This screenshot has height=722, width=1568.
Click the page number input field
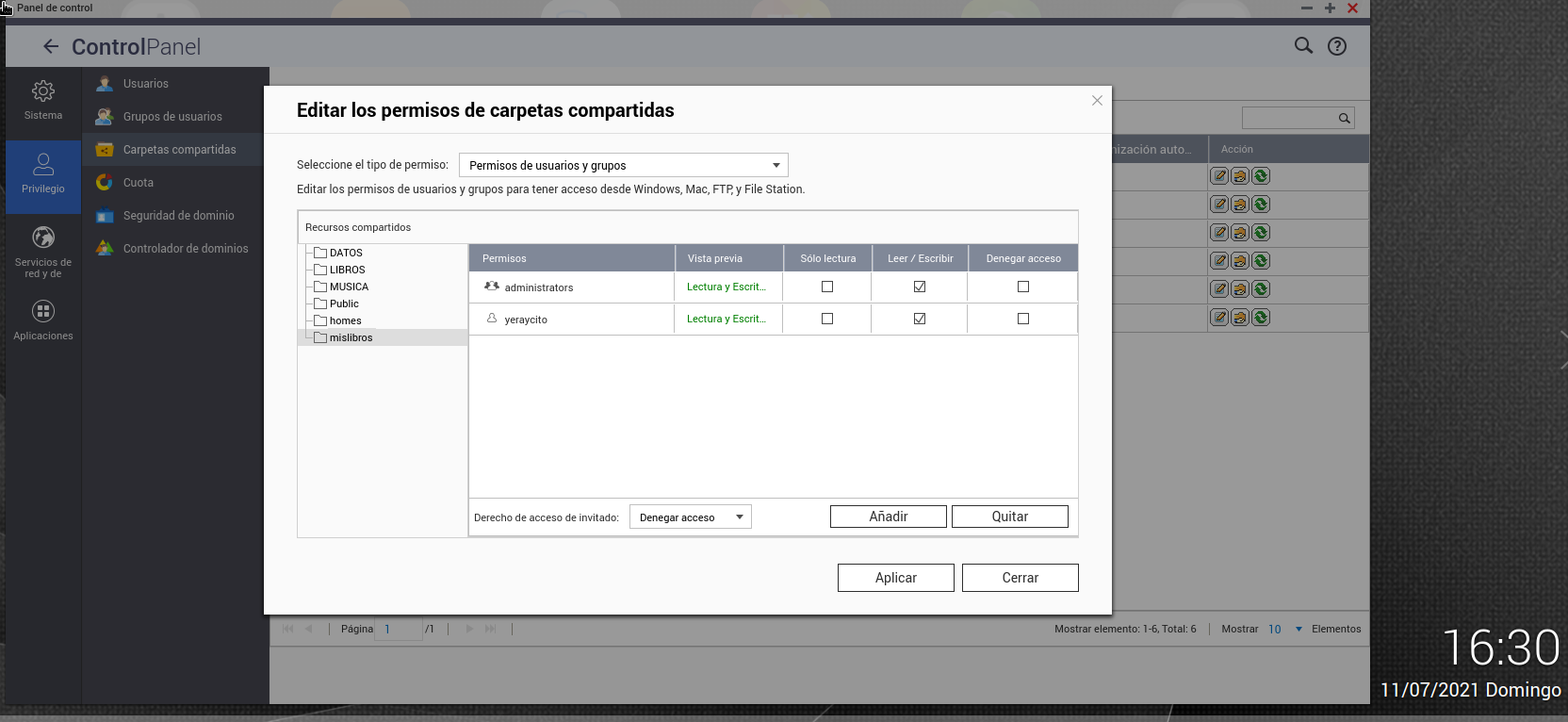coord(399,629)
